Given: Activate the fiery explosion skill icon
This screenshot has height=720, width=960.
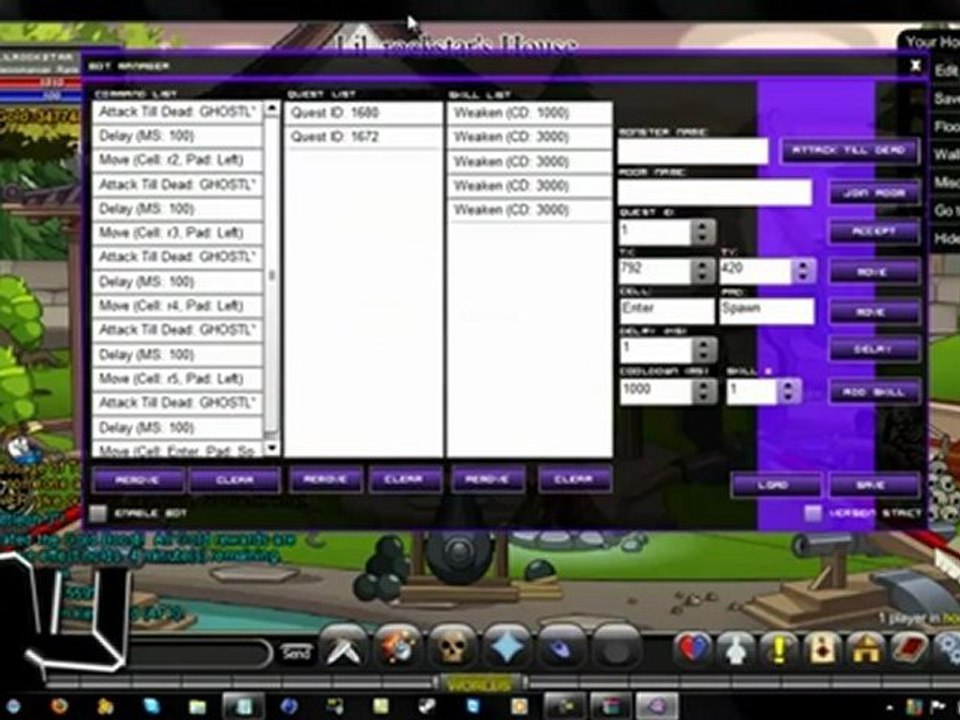Looking at the screenshot, I should (398, 649).
